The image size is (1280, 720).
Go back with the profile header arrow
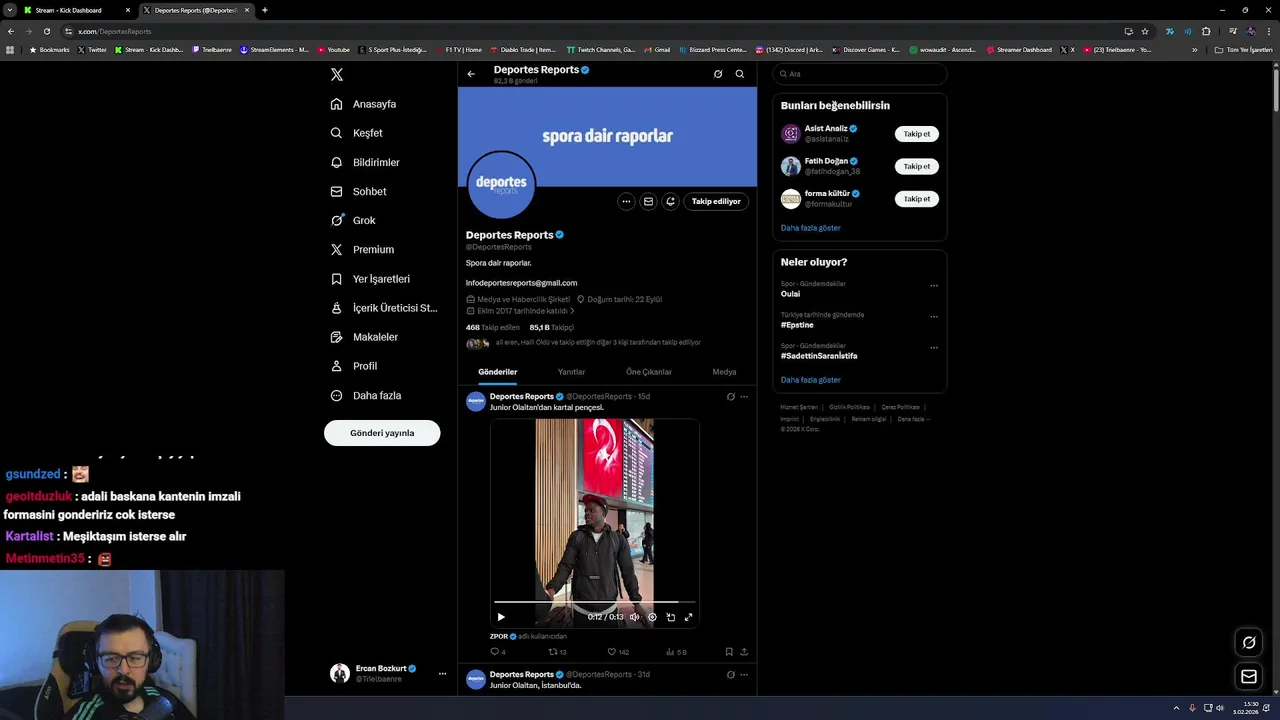(471, 74)
